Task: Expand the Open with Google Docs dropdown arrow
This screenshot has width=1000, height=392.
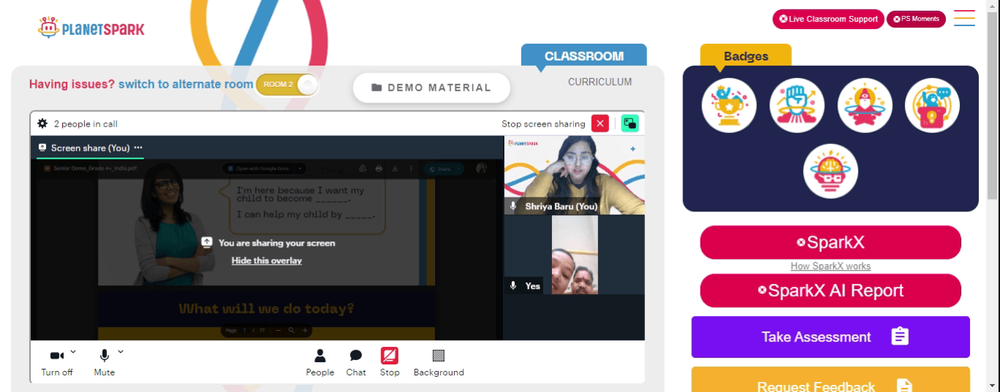Action: 300,169
